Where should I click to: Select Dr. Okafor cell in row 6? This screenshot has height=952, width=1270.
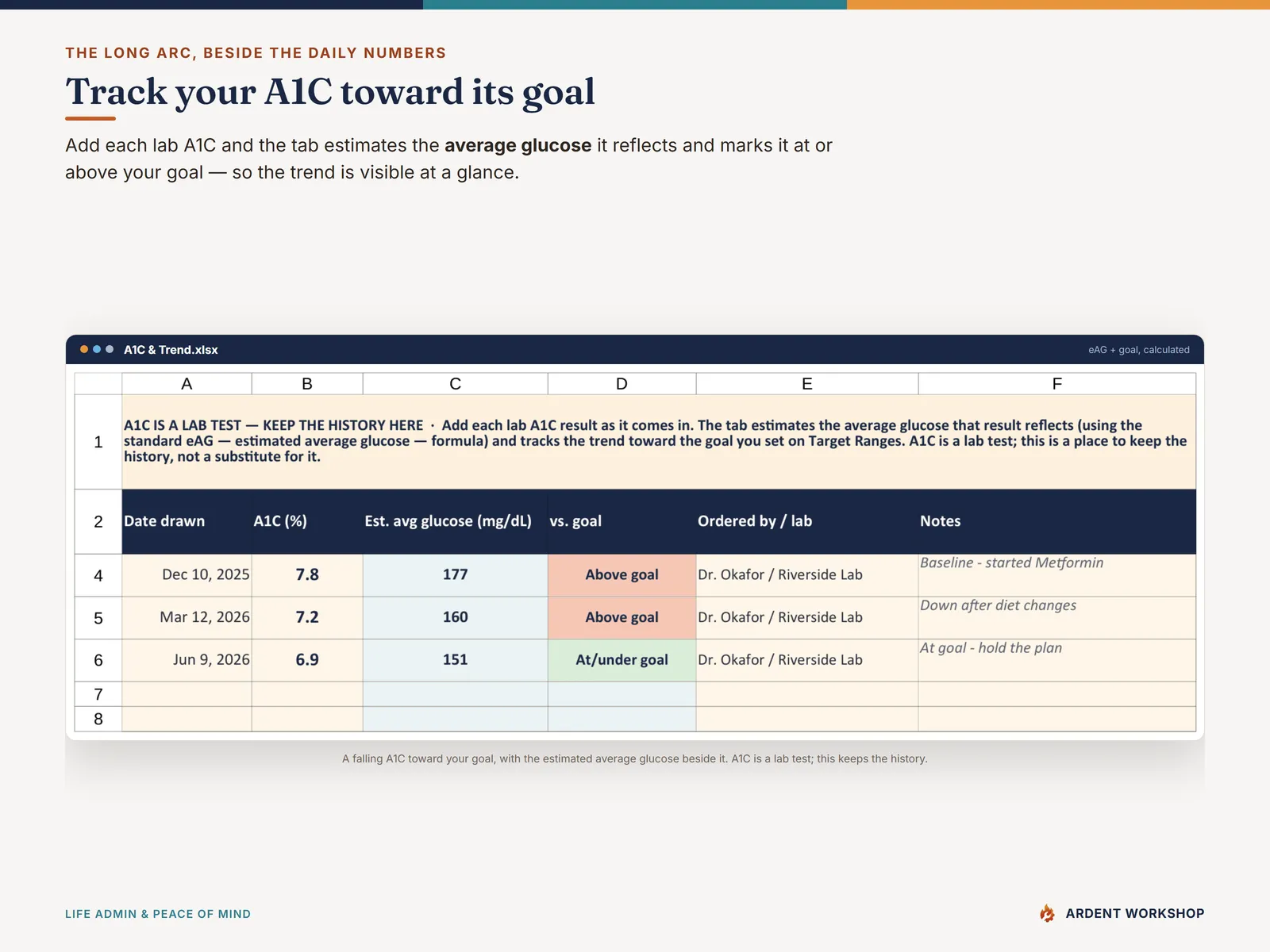pos(807,660)
